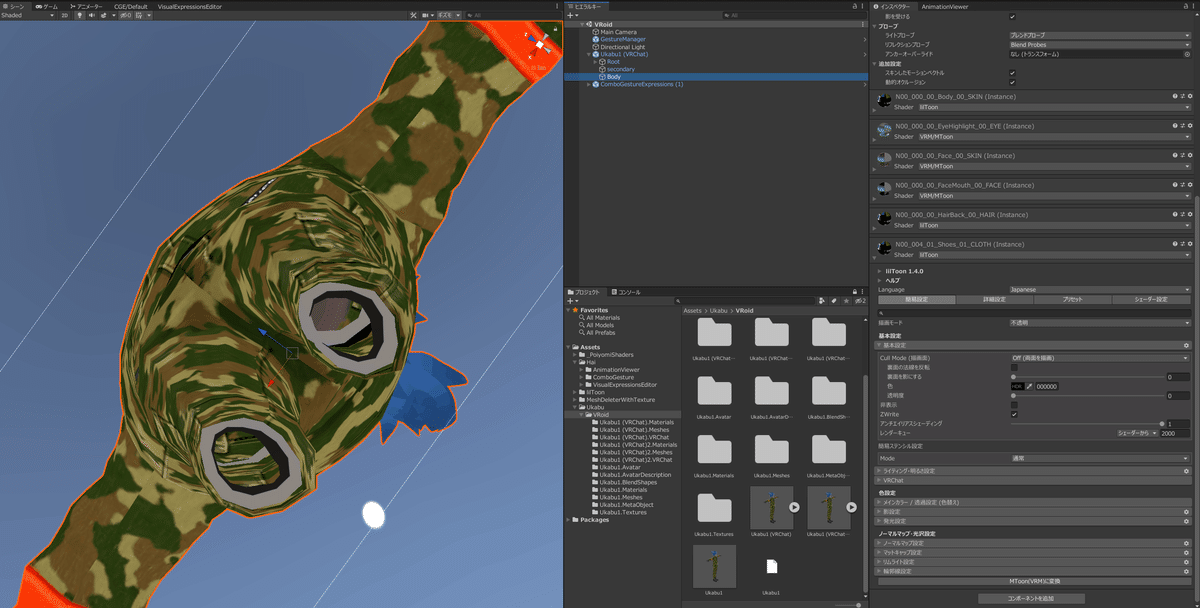Screen dimensions: 1200x608
Task: Select the Ukabu1.Textures folder thumbnail
Action: click(713, 511)
